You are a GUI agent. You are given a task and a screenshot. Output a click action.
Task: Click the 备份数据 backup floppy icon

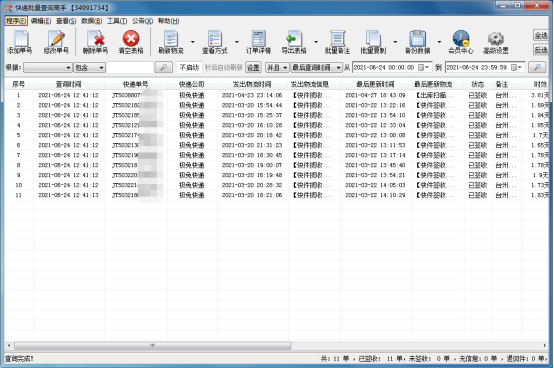point(417,38)
